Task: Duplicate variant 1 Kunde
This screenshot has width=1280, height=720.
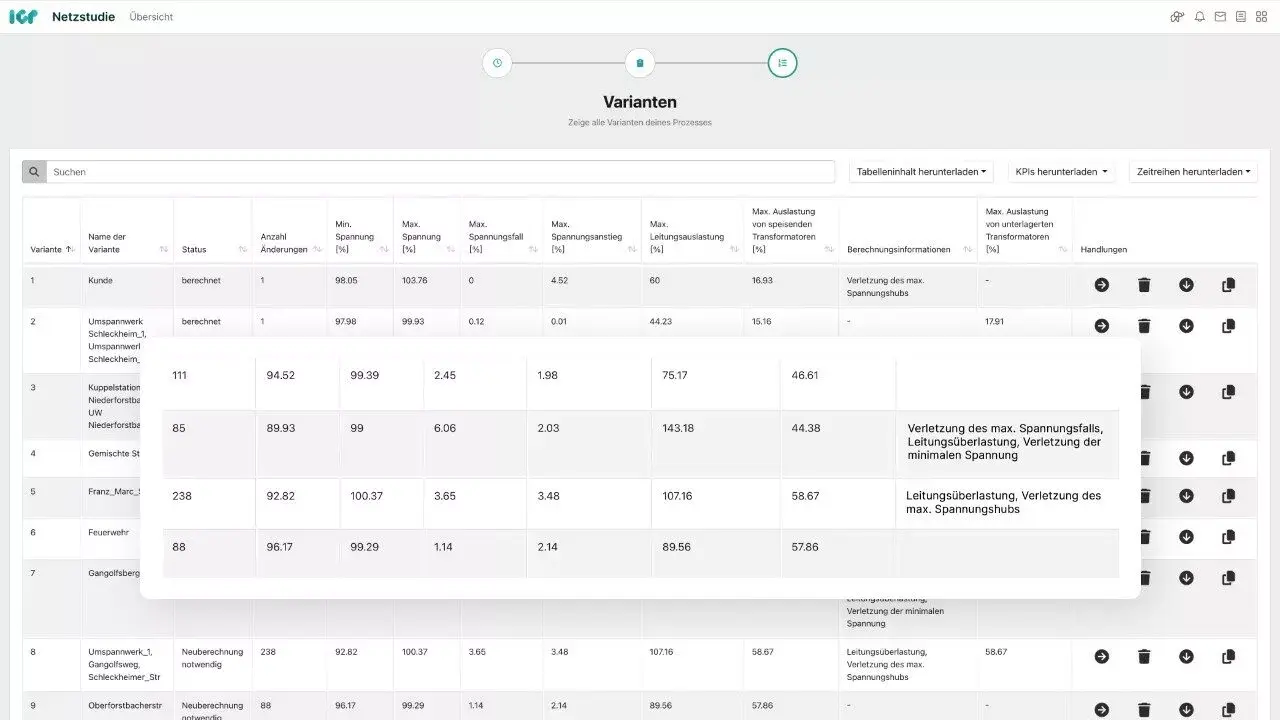Action: coord(1229,285)
